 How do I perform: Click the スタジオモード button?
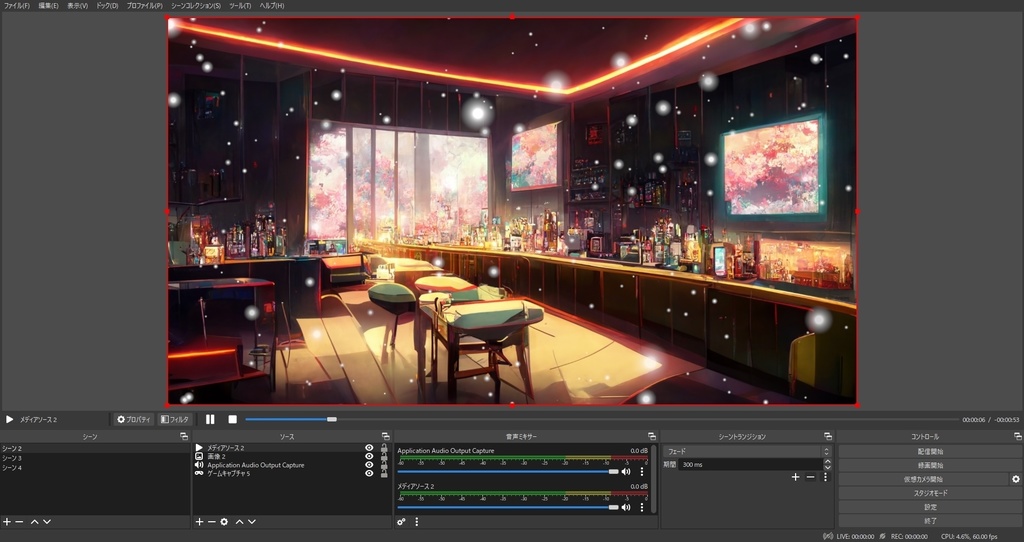click(930, 493)
